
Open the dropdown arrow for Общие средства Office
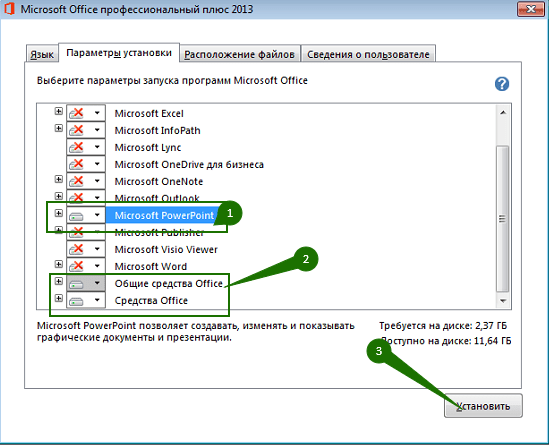tap(97, 283)
